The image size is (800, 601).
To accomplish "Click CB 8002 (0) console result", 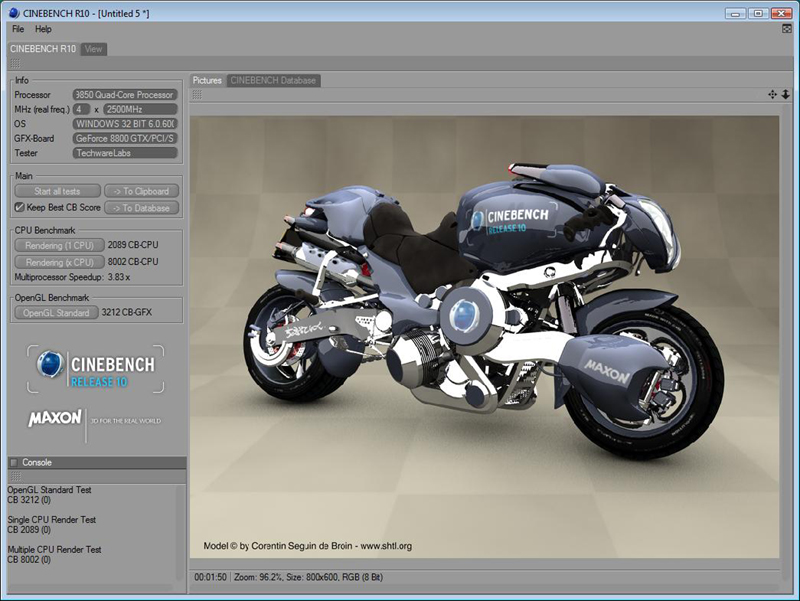I will click(x=29, y=560).
